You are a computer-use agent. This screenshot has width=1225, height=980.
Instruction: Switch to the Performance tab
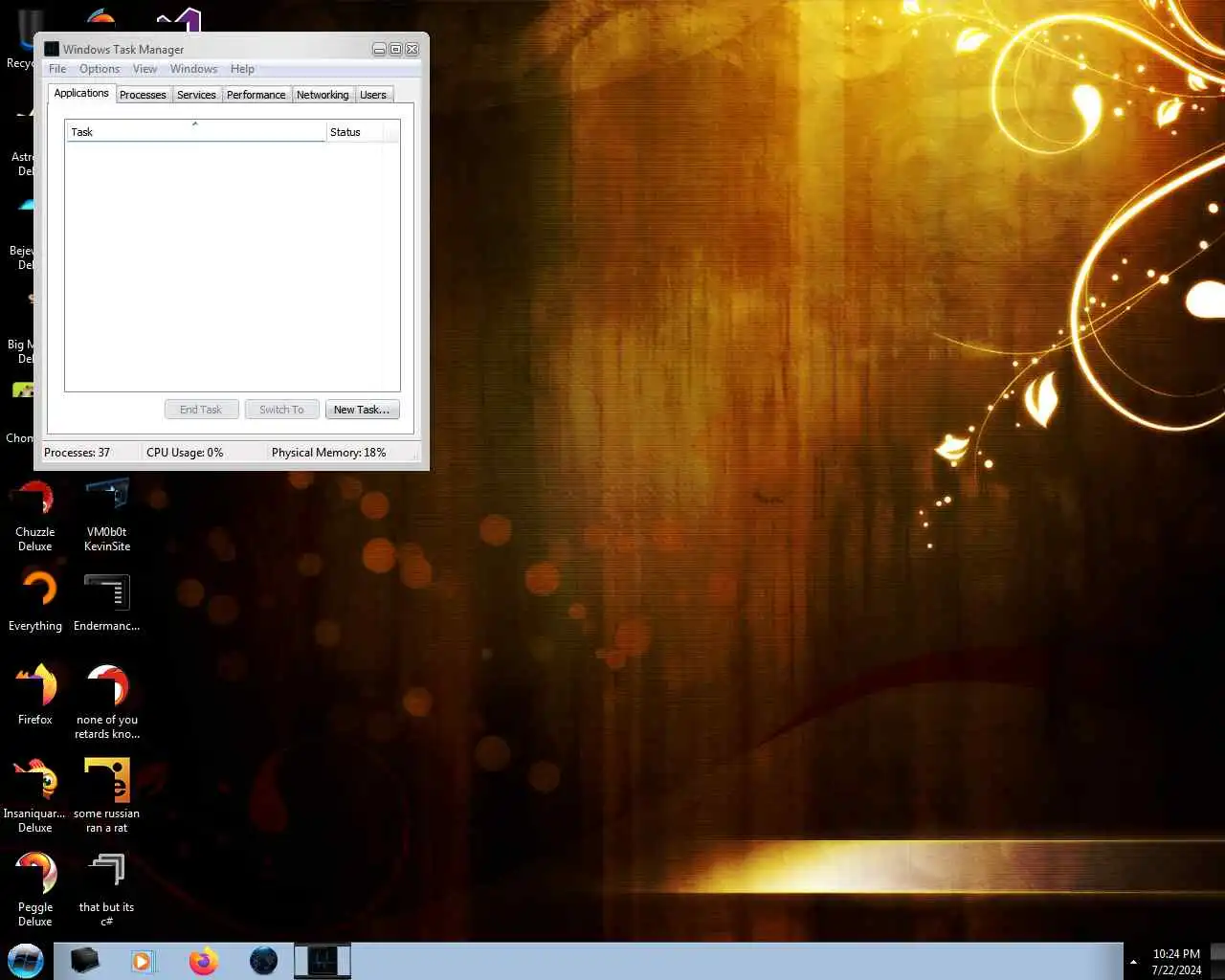(x=256, y=95)
